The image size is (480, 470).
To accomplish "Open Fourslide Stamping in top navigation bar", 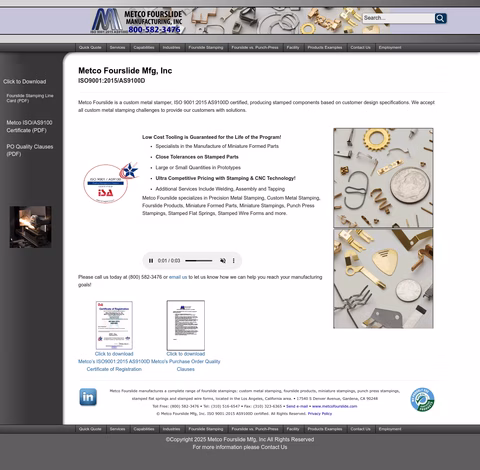I will click(x=206, y=47).
